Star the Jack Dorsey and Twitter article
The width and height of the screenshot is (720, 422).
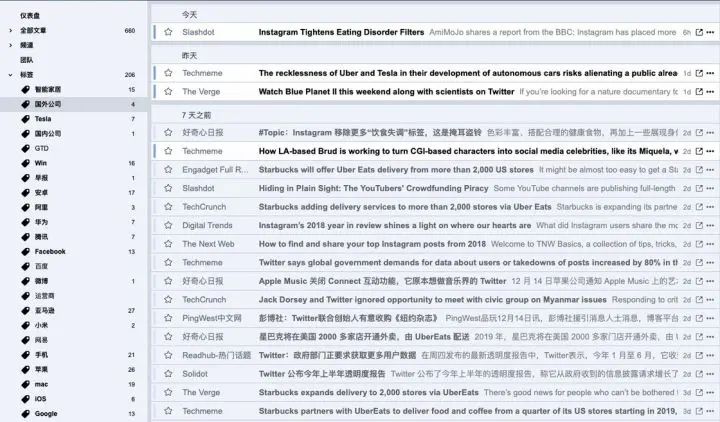pos(169,299)
